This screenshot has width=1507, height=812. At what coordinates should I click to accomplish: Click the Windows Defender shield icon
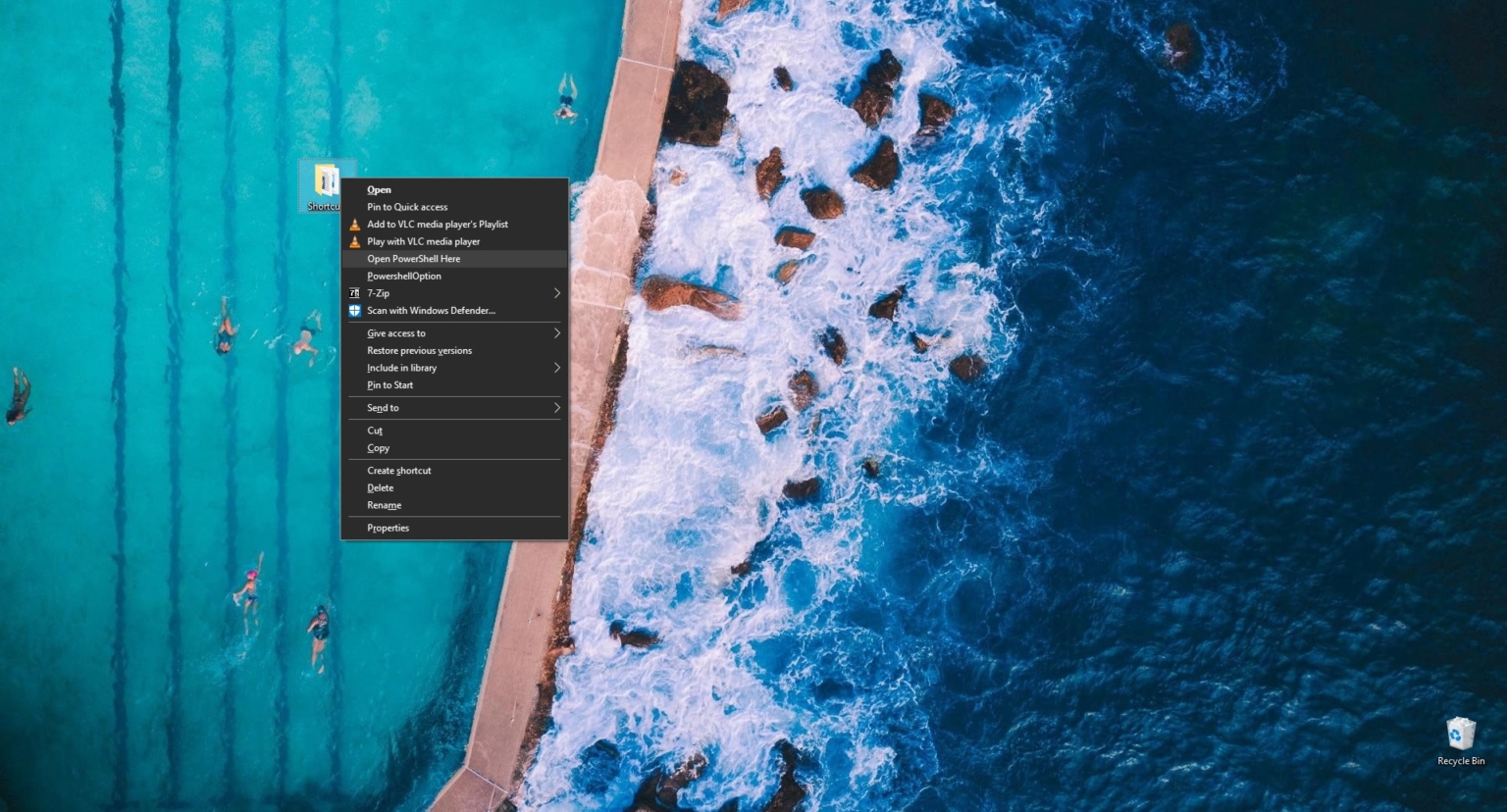click(354, 310)
